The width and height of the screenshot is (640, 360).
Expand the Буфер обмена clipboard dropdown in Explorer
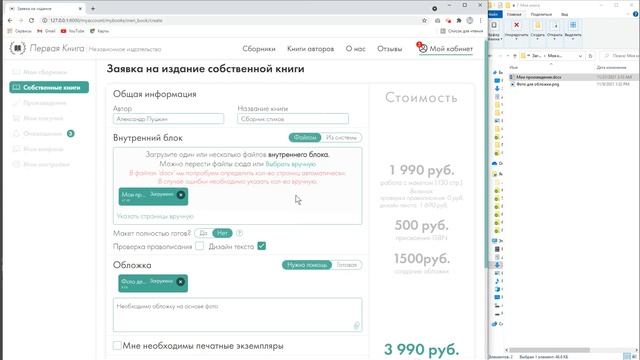(494, 30)
